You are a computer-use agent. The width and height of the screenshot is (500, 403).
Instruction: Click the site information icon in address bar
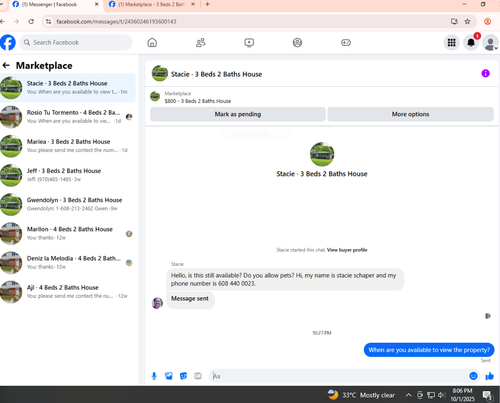pos(49,21)
